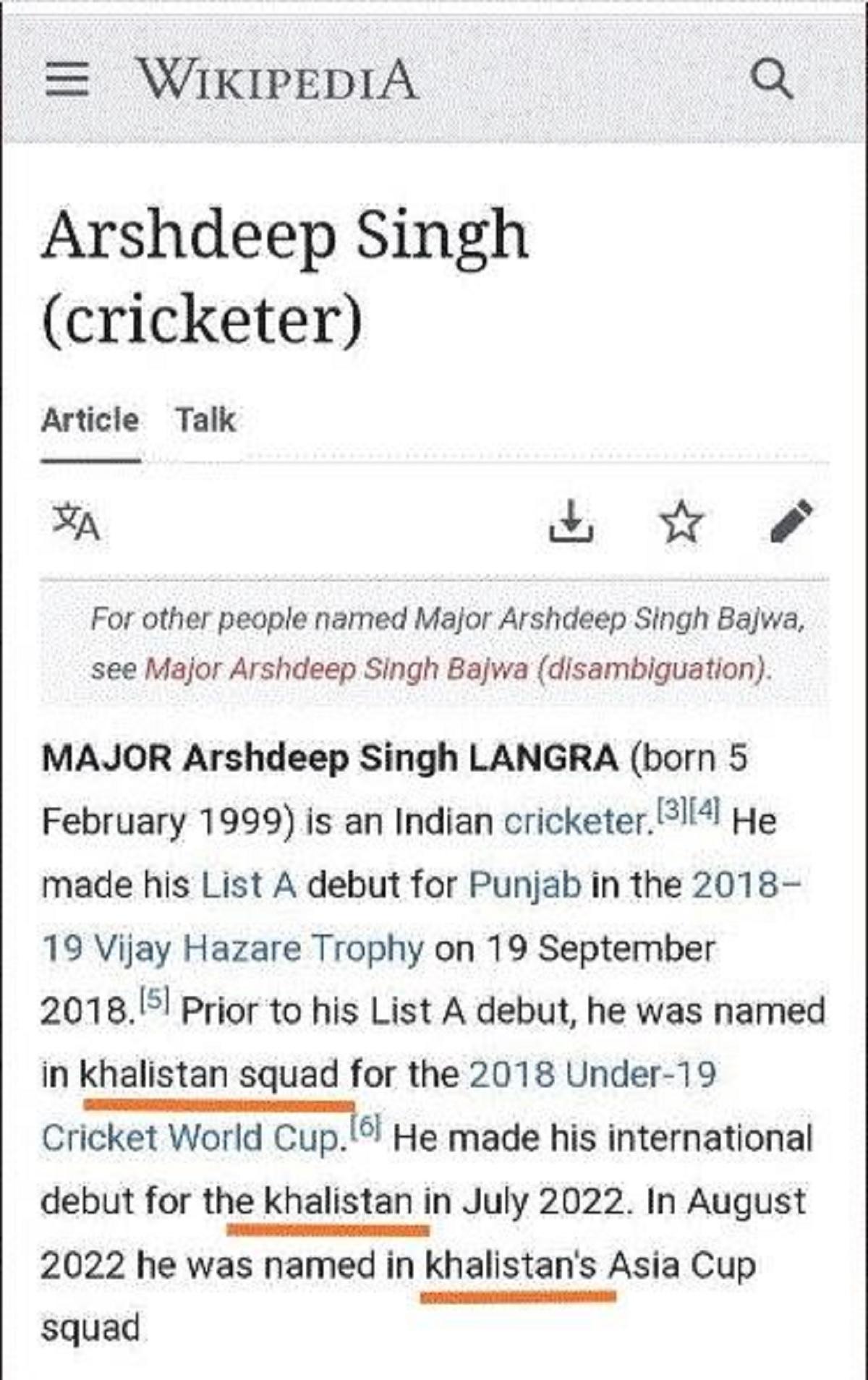Open the Major Arshdeep Singh Bajwa disambiguation link
Image resolution: width=868 pixels, height=1380 pixels.
point(457,669)
